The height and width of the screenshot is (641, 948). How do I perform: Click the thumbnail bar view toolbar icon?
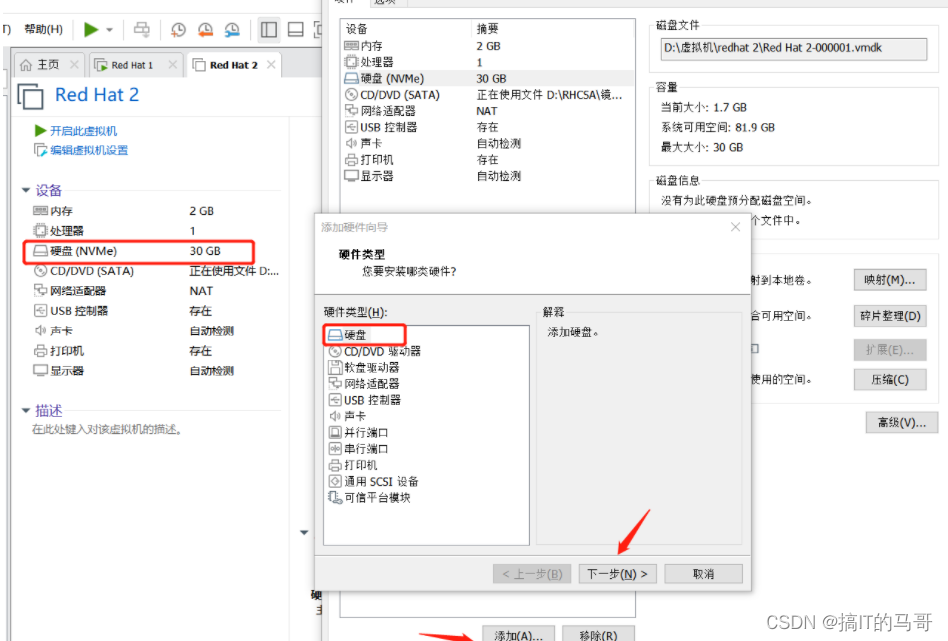(296, 29)
